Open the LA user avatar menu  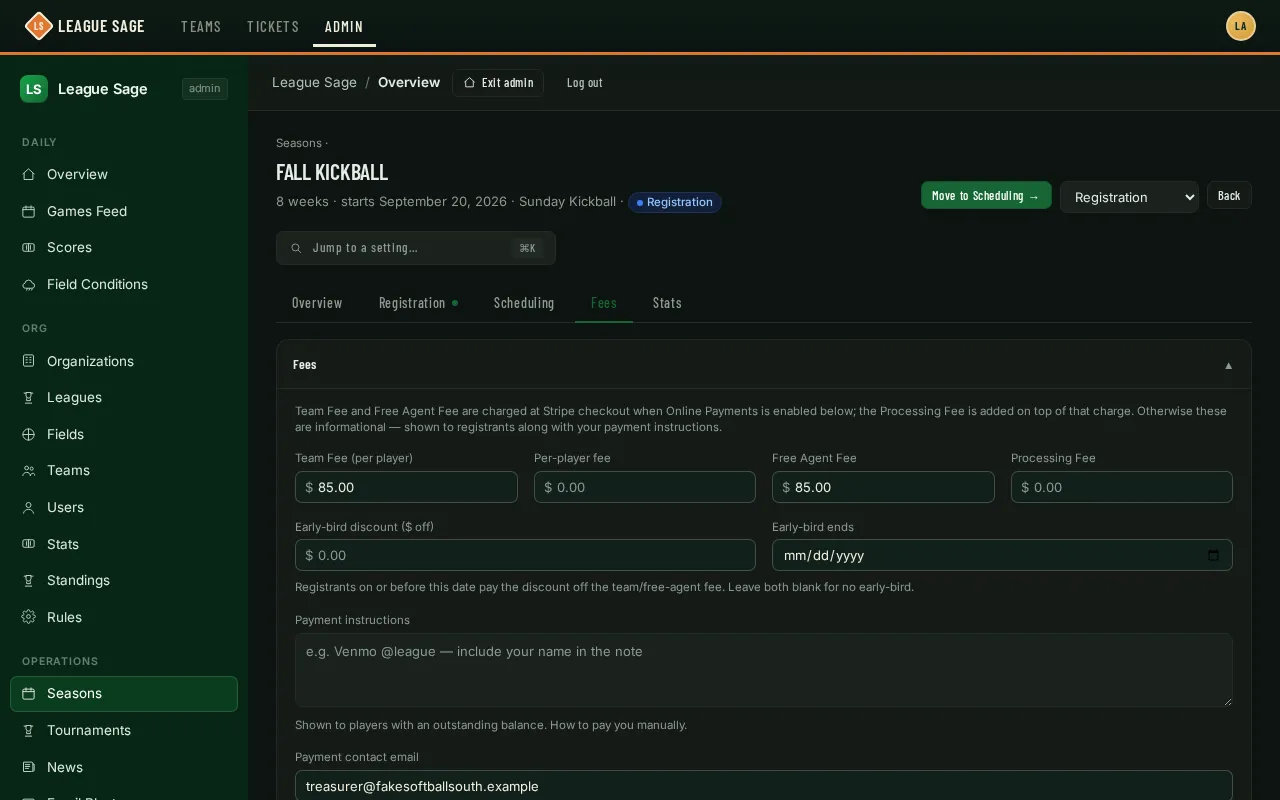point(1241,26)
